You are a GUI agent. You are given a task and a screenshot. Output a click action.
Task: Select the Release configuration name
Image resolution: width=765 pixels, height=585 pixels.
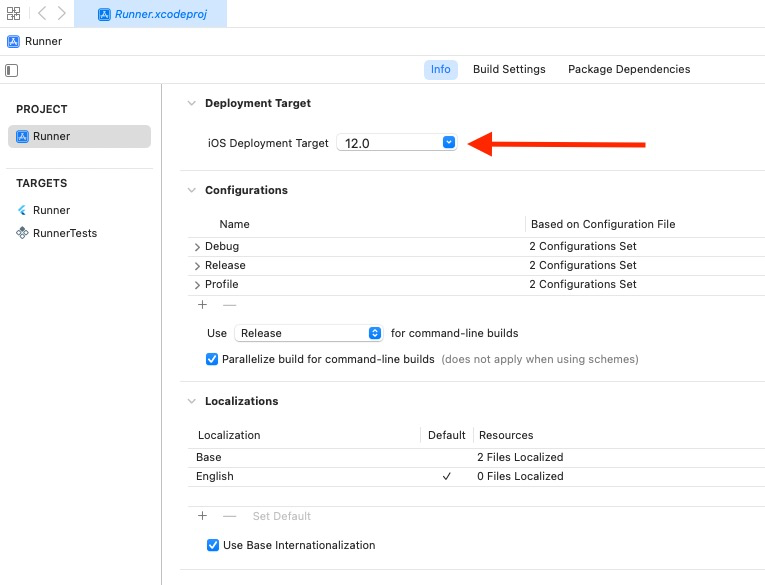coord(225,265)
